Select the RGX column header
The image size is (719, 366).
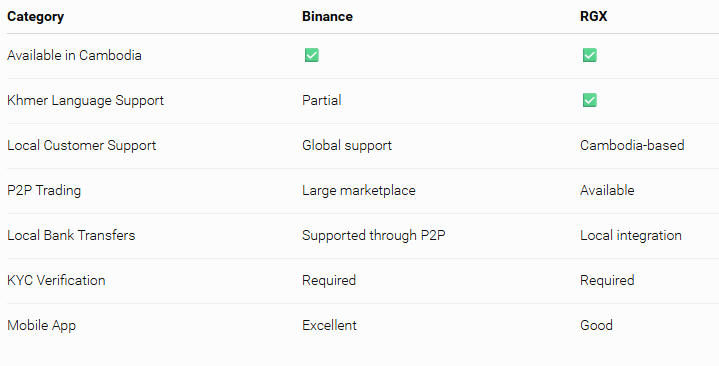[593, 17]
